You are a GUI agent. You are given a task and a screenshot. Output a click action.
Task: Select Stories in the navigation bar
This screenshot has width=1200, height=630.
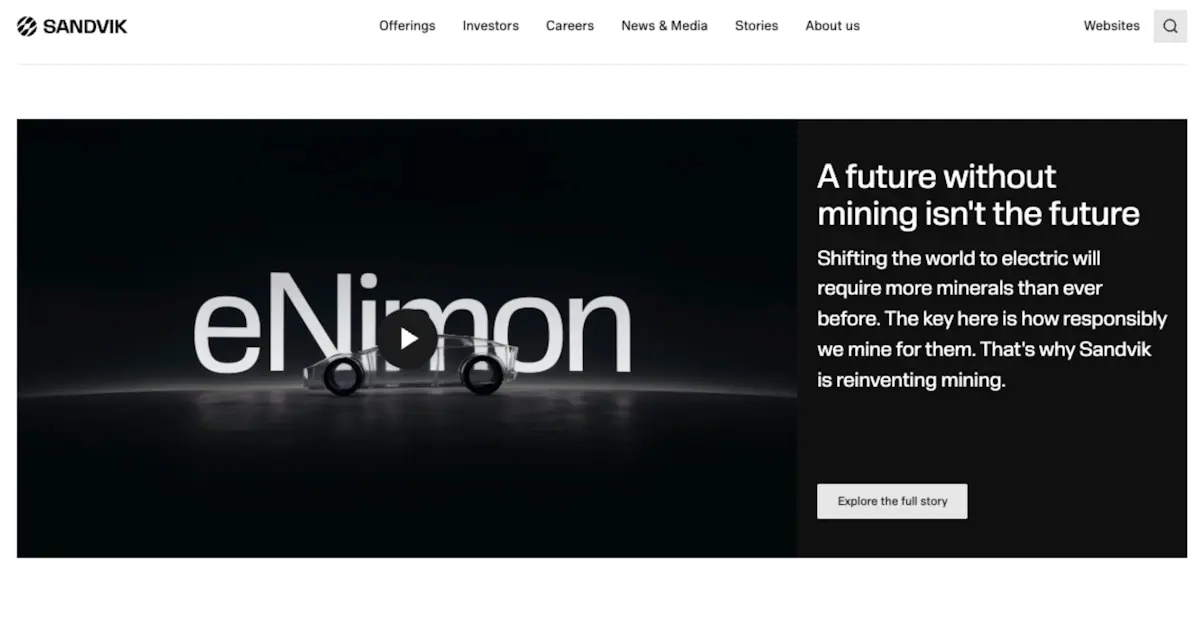(756, 26)
